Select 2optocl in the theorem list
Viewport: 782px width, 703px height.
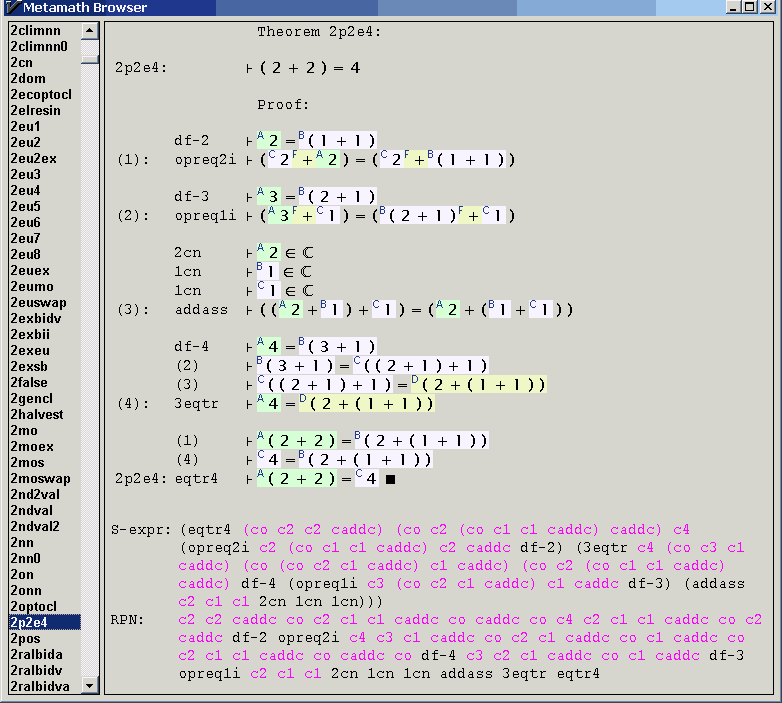[x=33, y=606]
